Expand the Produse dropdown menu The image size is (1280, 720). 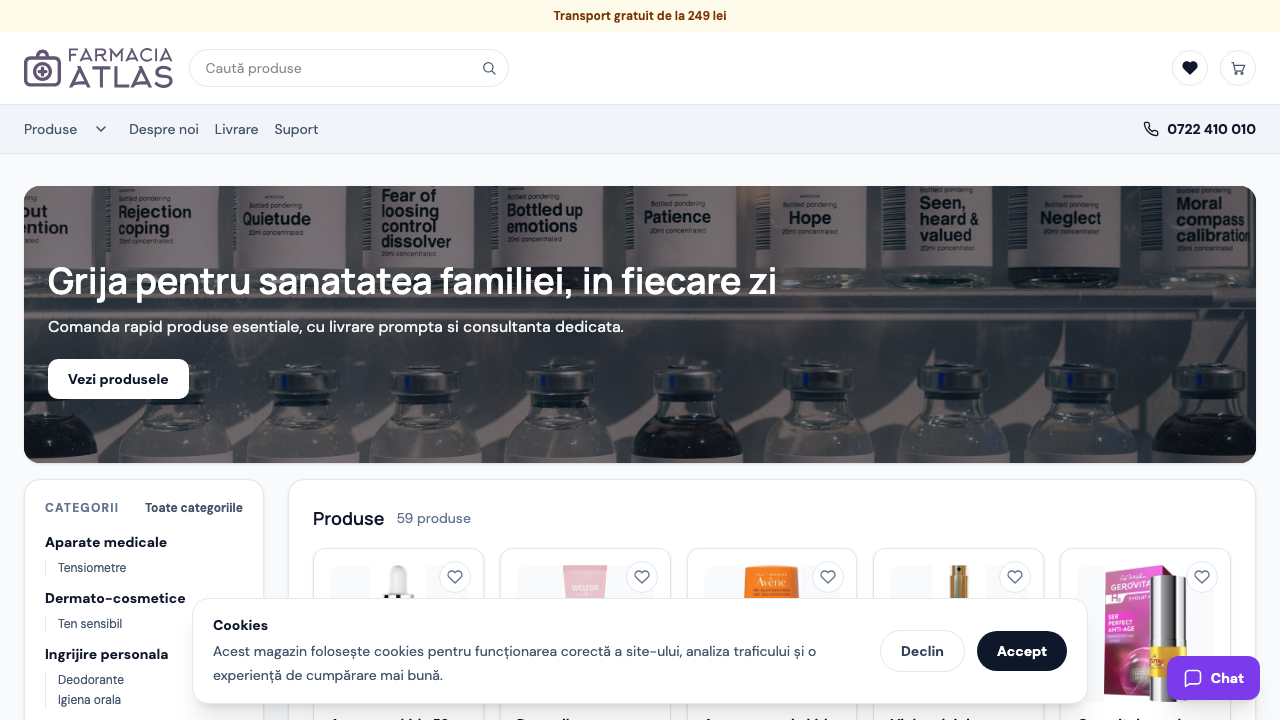click(x=66, y=129)
